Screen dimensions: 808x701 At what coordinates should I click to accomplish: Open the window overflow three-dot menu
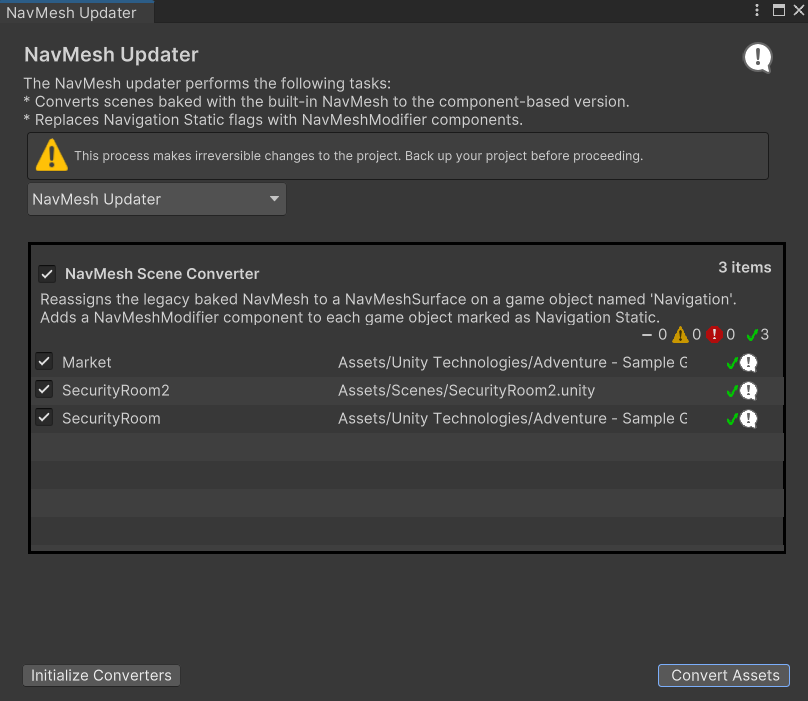757,11
